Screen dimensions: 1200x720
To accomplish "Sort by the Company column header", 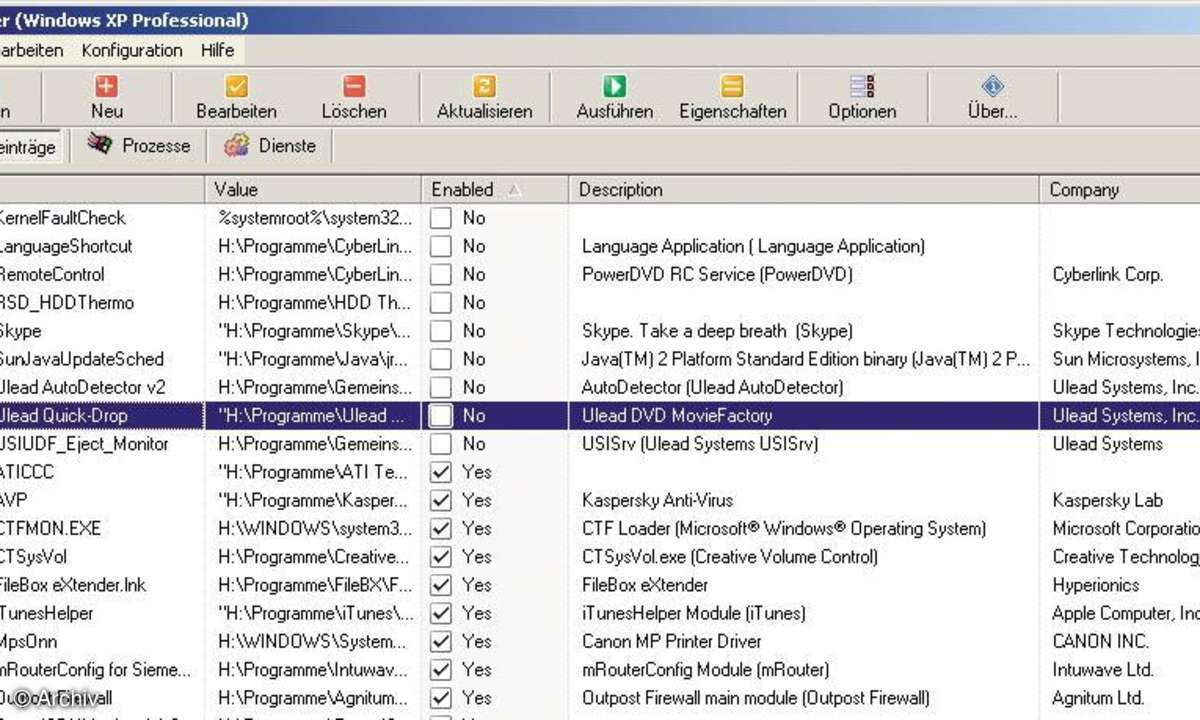I will 1120,189.
